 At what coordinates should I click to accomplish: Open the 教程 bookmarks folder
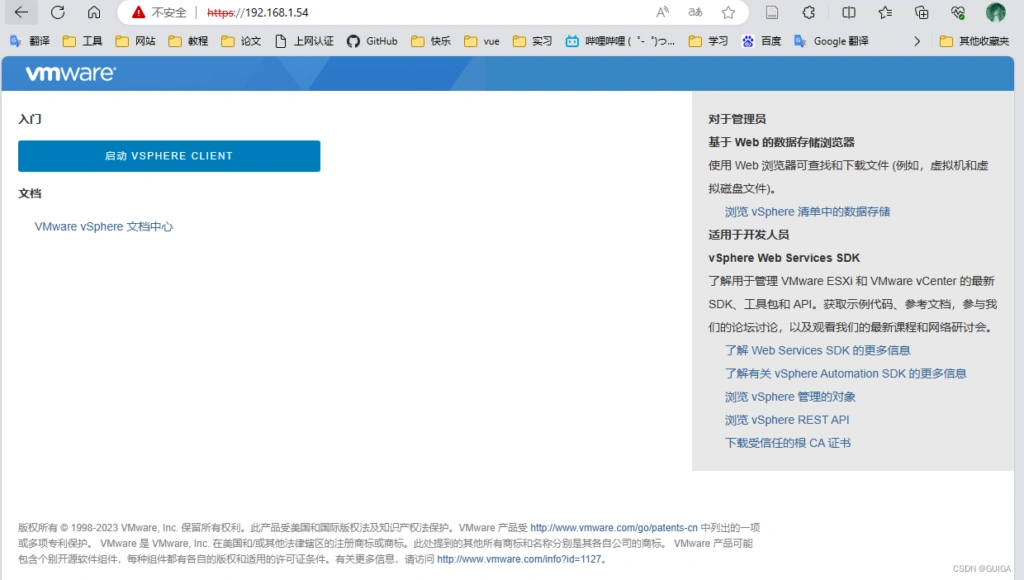point(188,41)
